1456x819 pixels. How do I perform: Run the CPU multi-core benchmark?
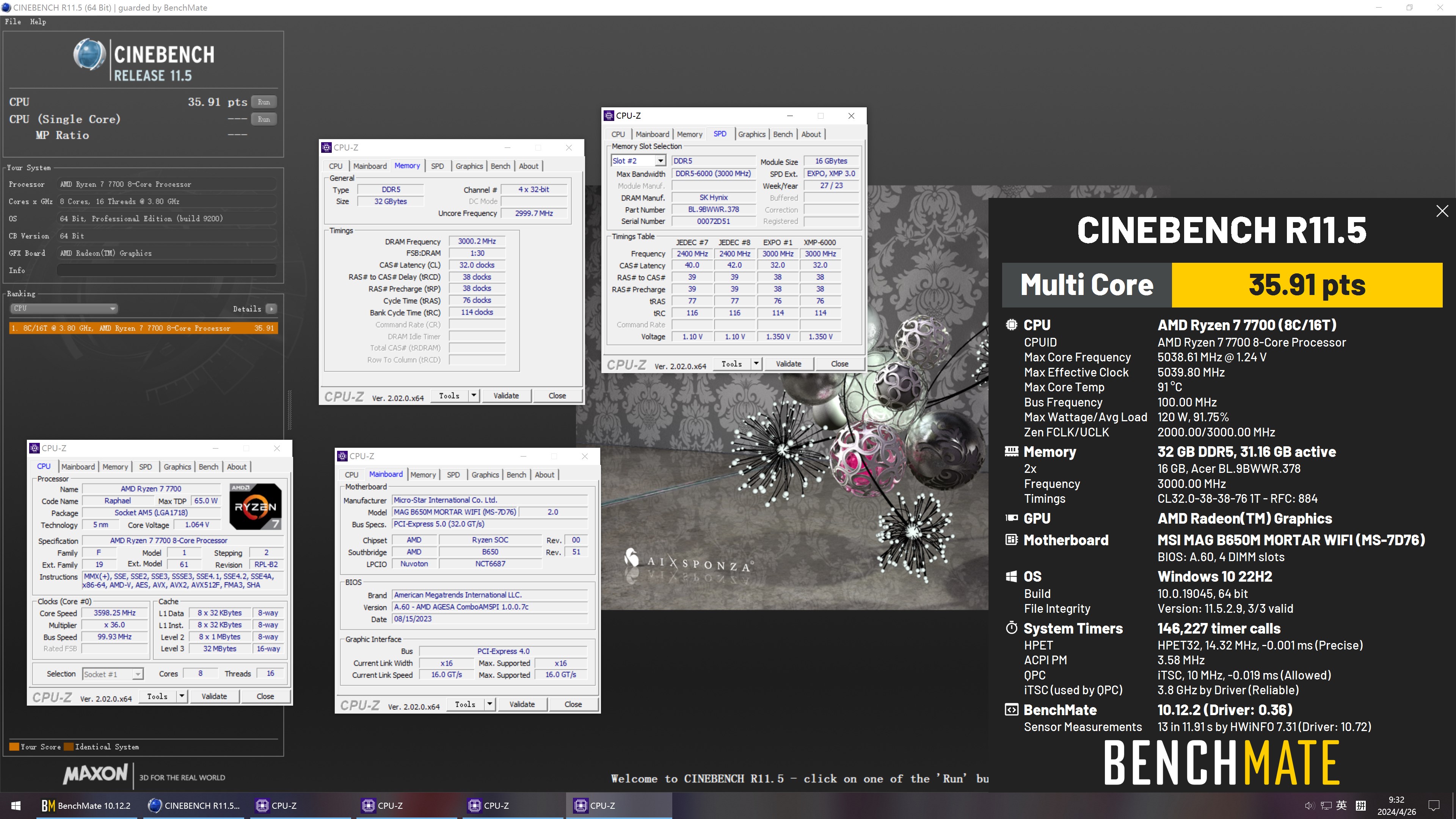[264, 102]
